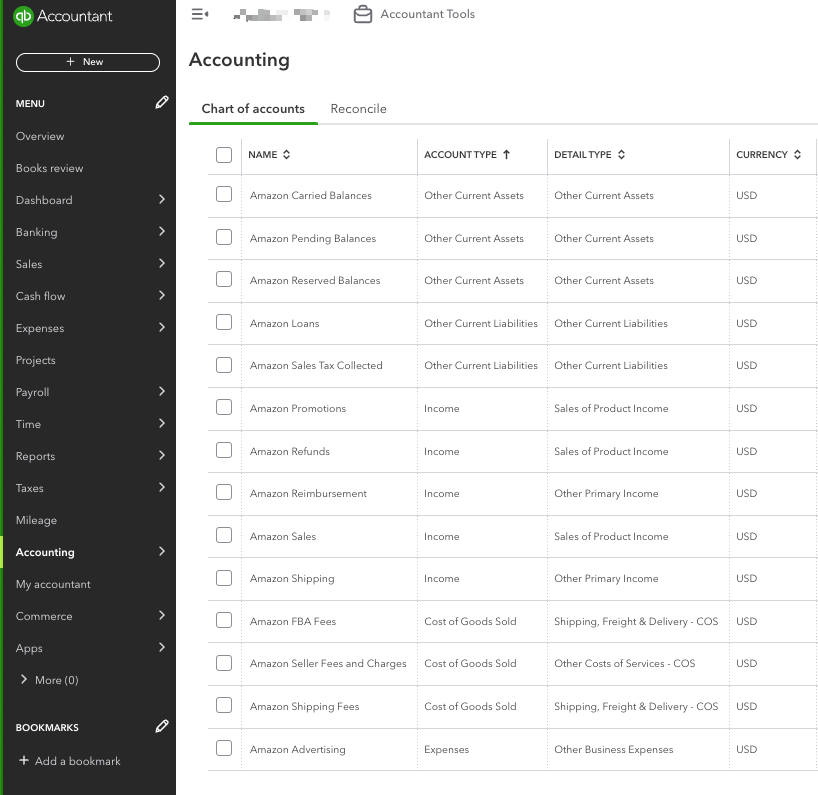Collapse the sidebar with the hamburger icon

pyautogui.click(x=200, y=14)
